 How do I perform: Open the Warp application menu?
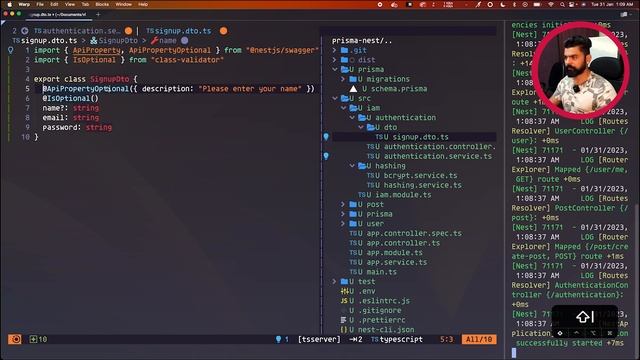(24, 4)
